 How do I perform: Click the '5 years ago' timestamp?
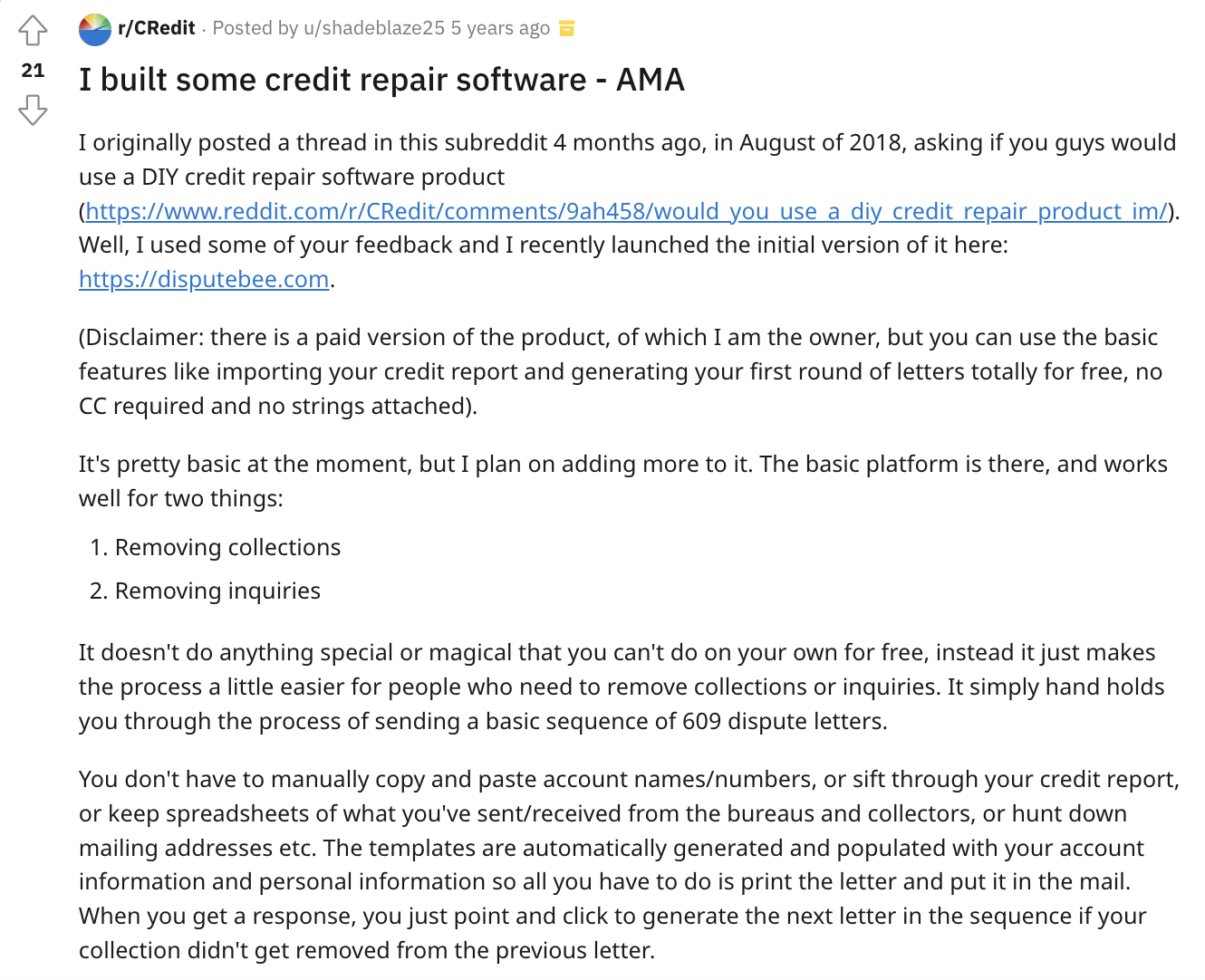pyautogui.click(x=500, y=28)
